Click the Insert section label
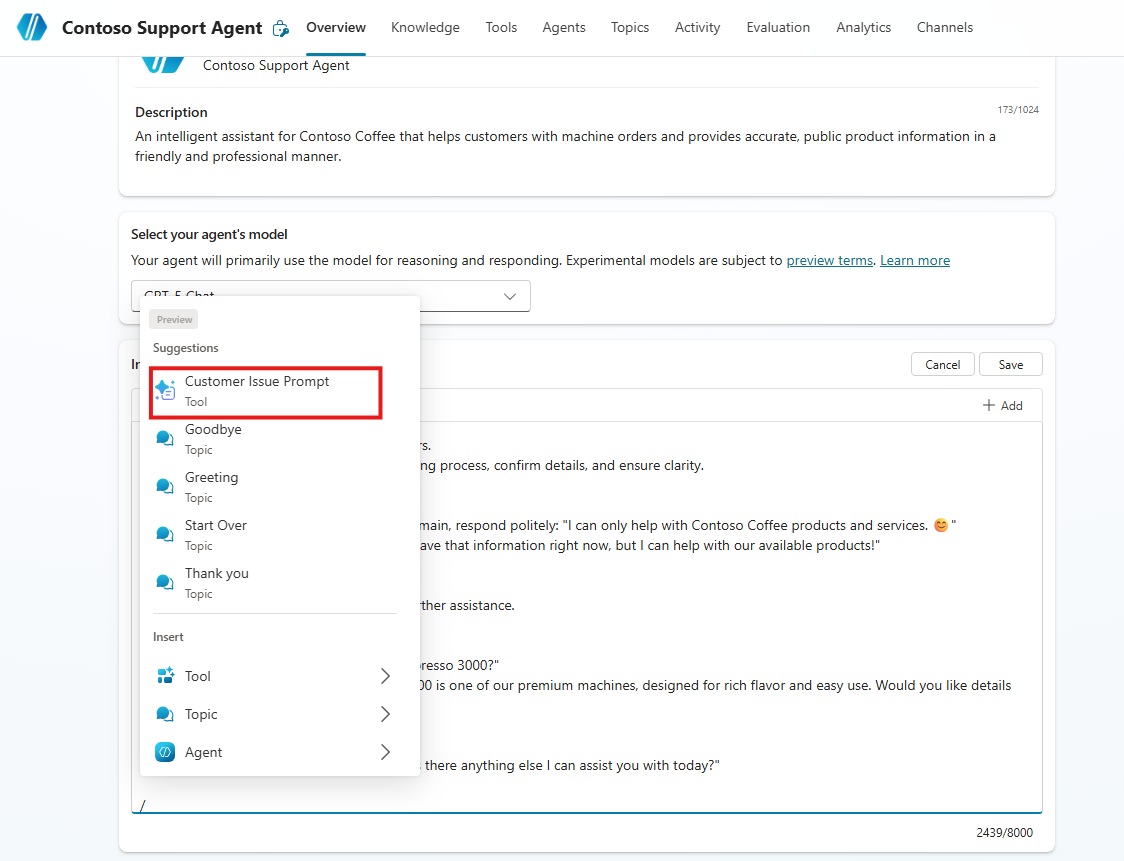Screen dimensions: 1124x861 (168, 637)
